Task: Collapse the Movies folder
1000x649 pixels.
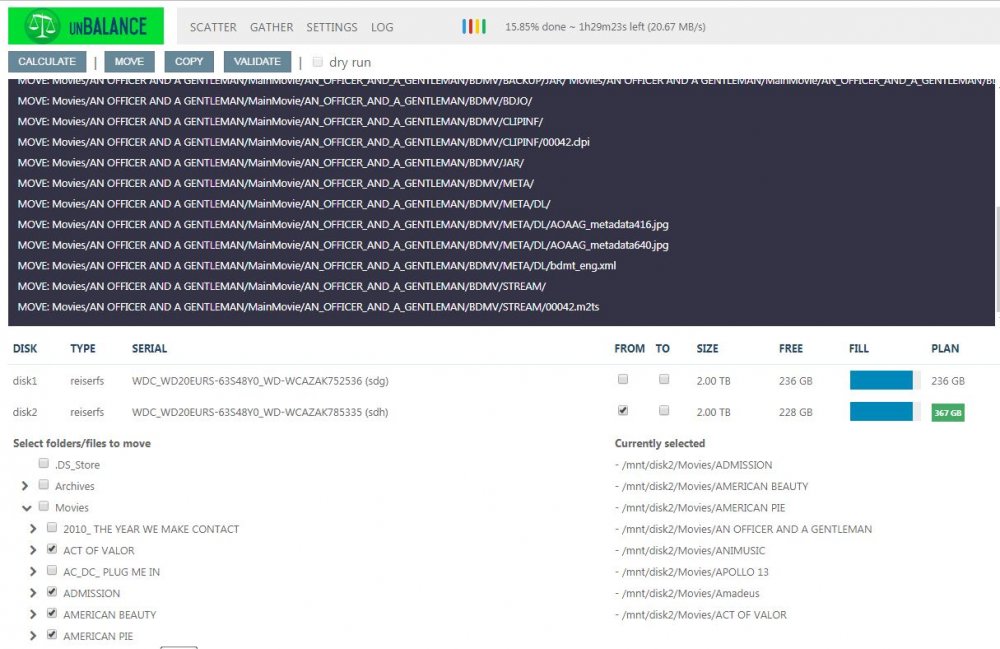Action: pos(26,508)
